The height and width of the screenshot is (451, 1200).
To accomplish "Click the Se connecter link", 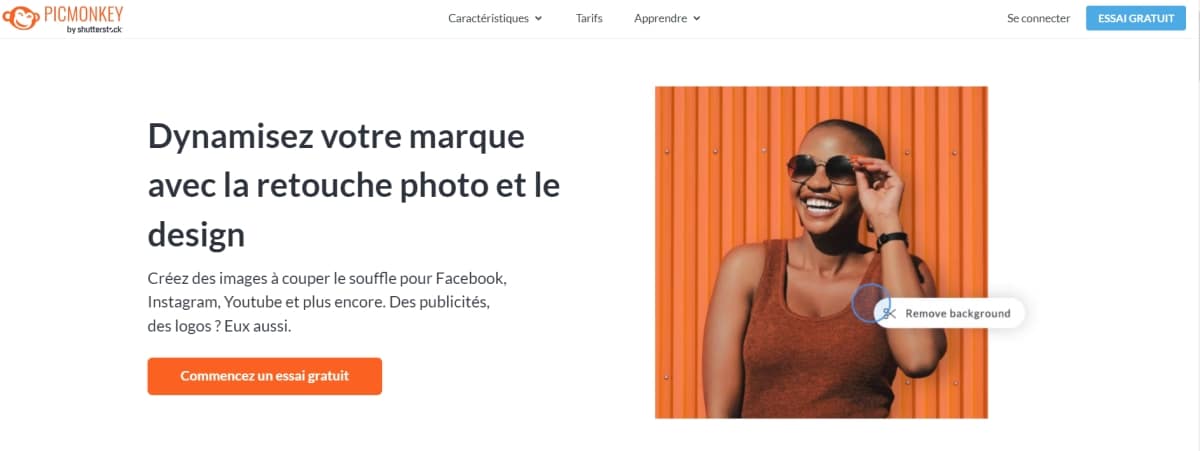I will [1038, 18].
